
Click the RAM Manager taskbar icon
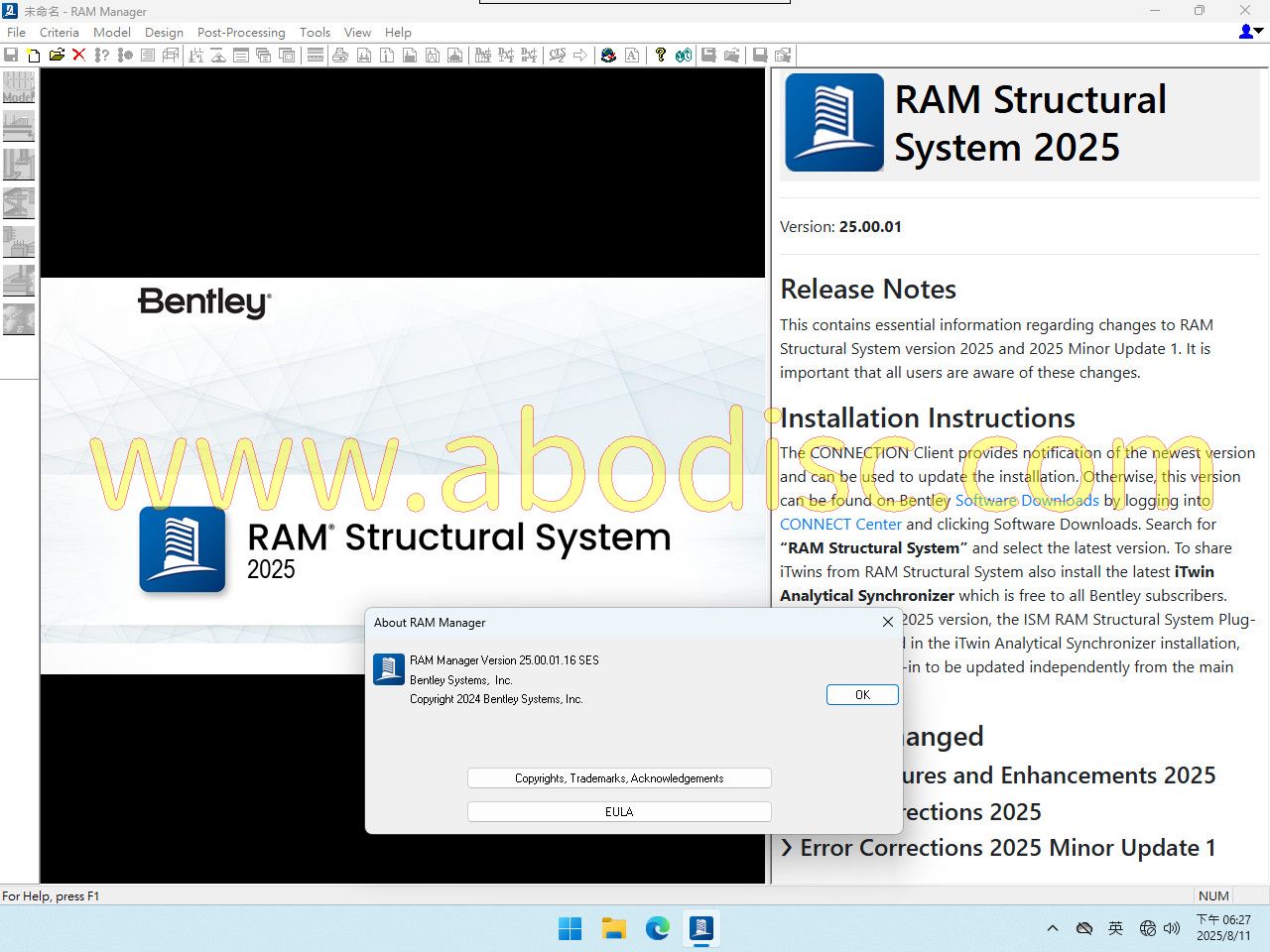[x=701, y=928]
